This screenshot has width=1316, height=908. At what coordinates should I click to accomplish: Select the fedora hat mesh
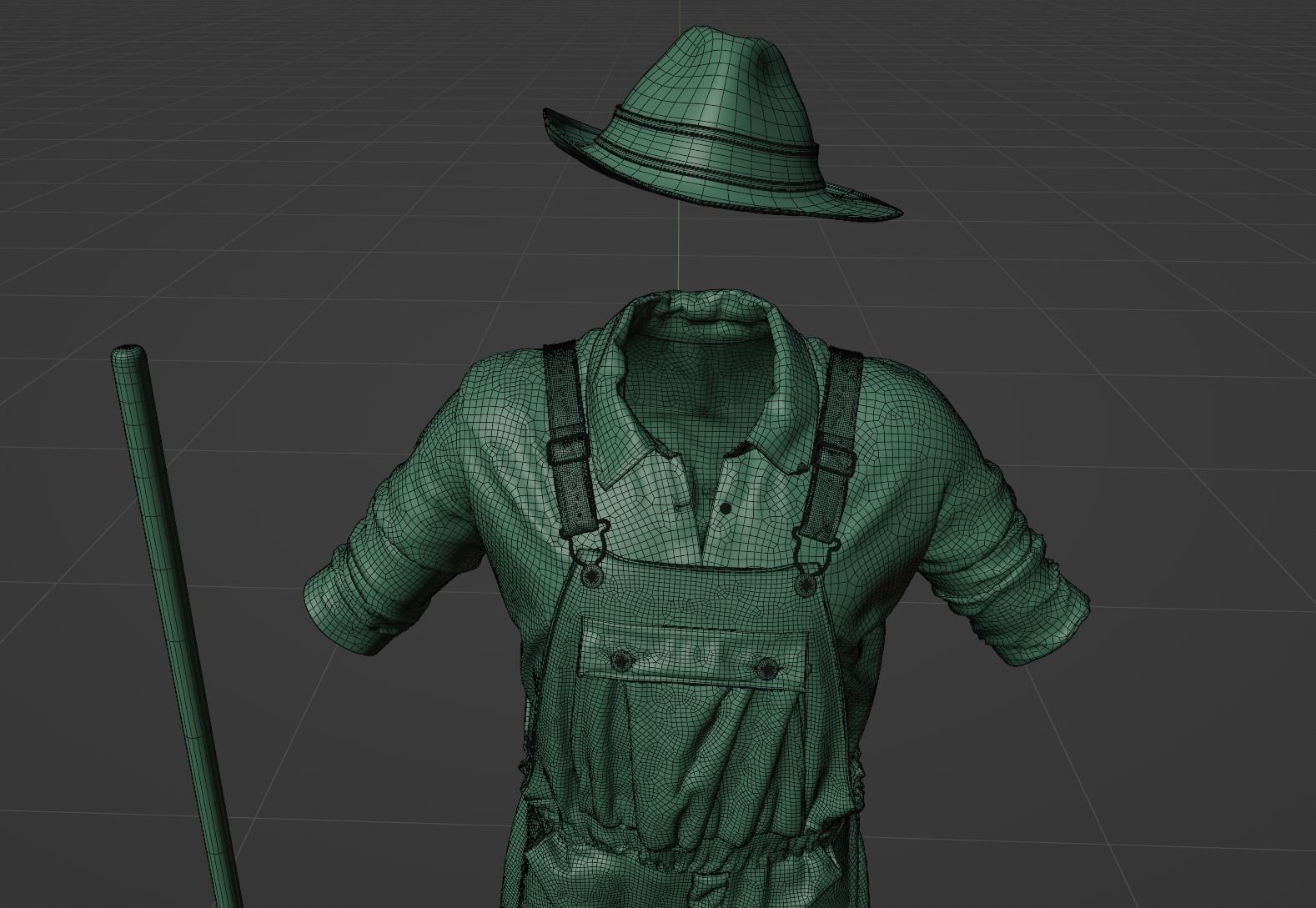click(722, 125)
